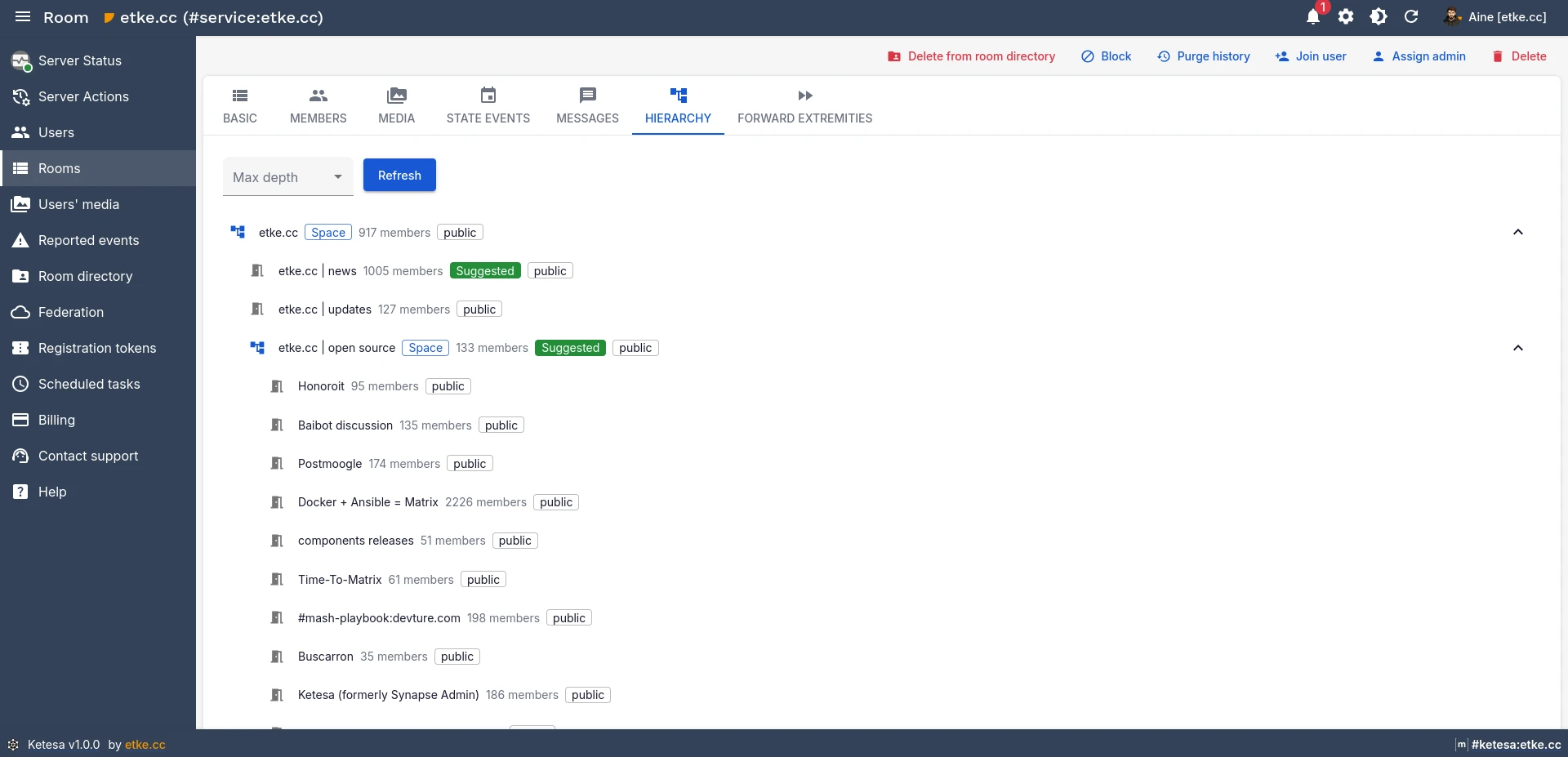Open Server Status in the sidebar
Viewport: 1568px width, 757px height.
click(79, 60)
